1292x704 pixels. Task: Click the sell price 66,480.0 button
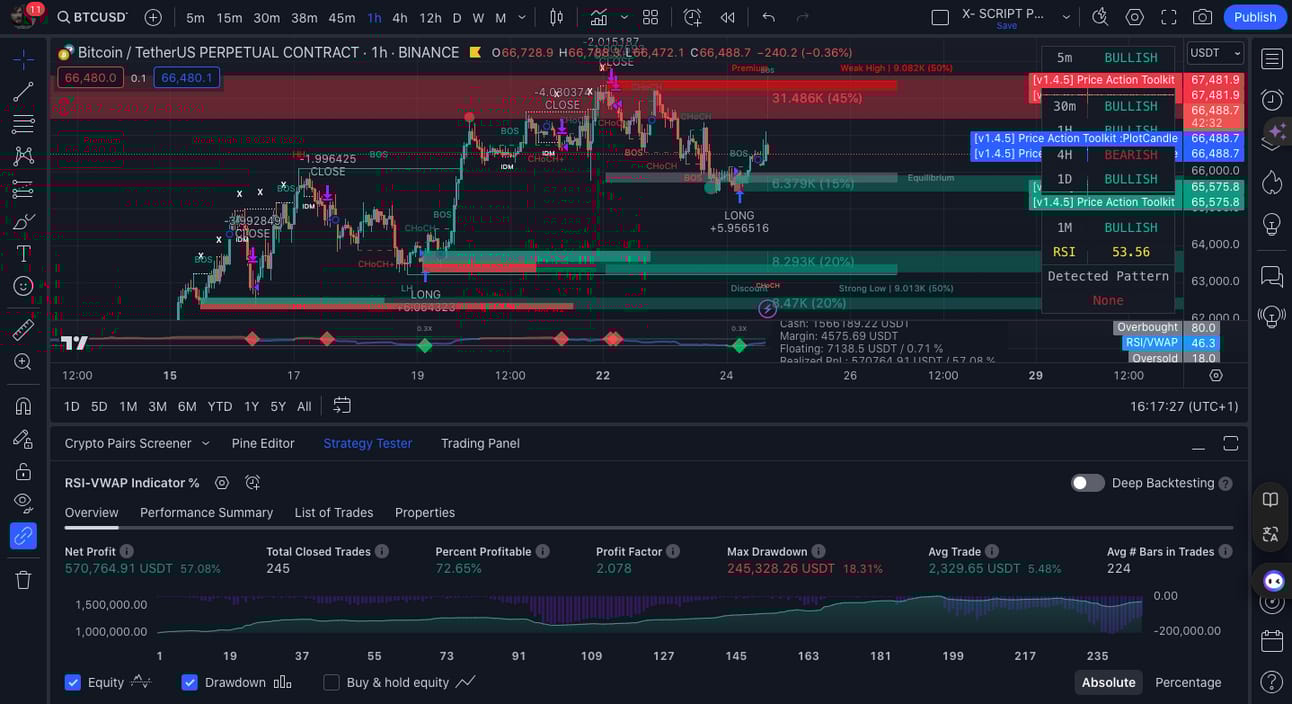click(90, 77)
